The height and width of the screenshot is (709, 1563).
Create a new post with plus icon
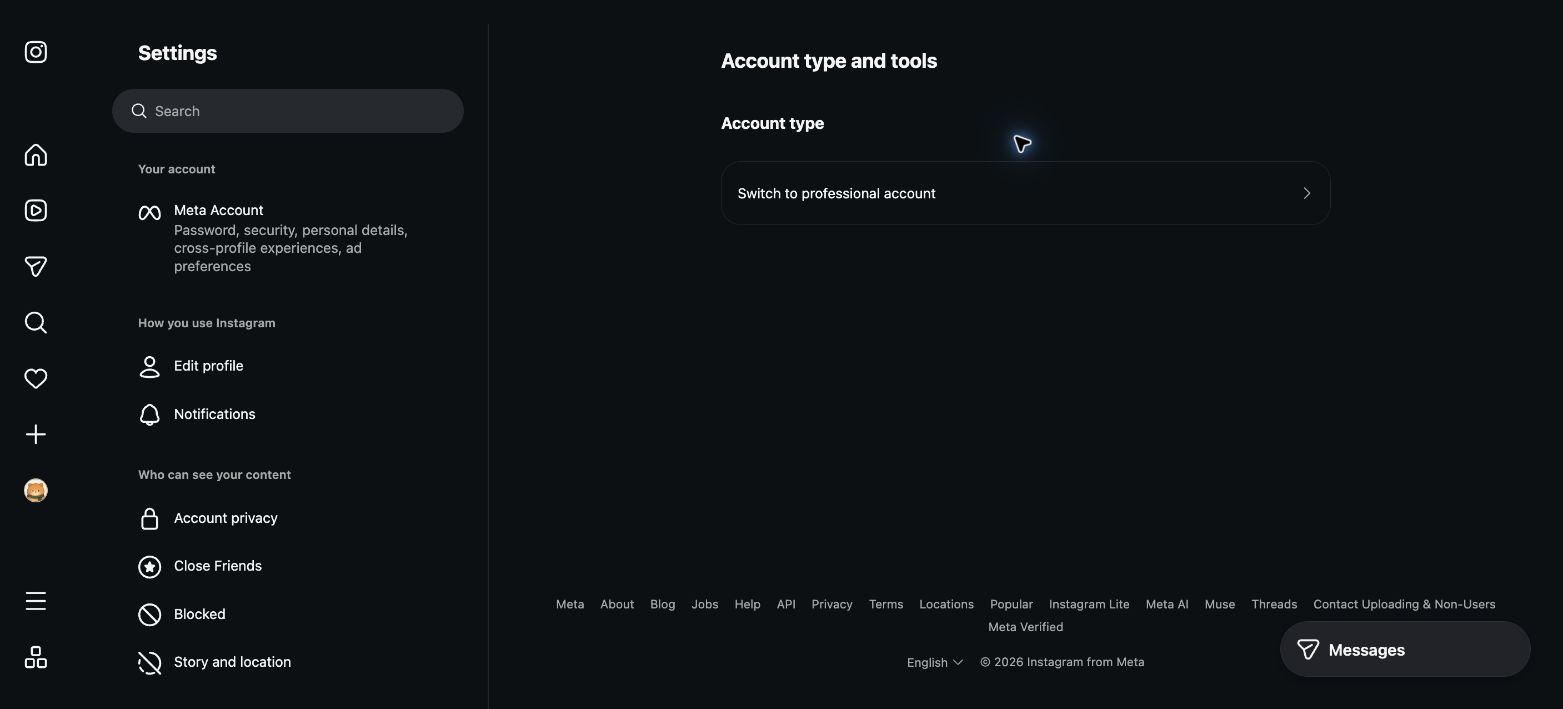tap(36, 434)
